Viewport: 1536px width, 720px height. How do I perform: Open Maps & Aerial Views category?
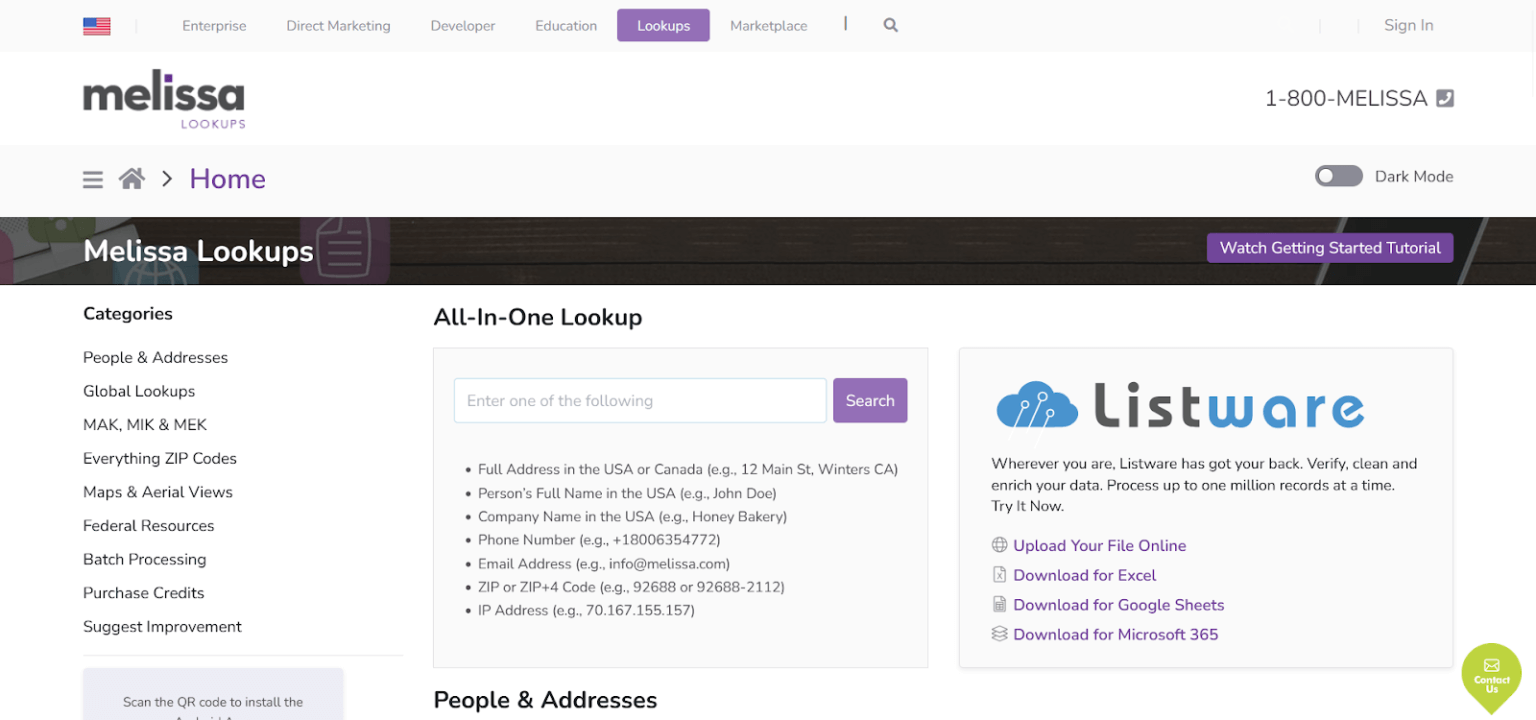coord(158,492)
